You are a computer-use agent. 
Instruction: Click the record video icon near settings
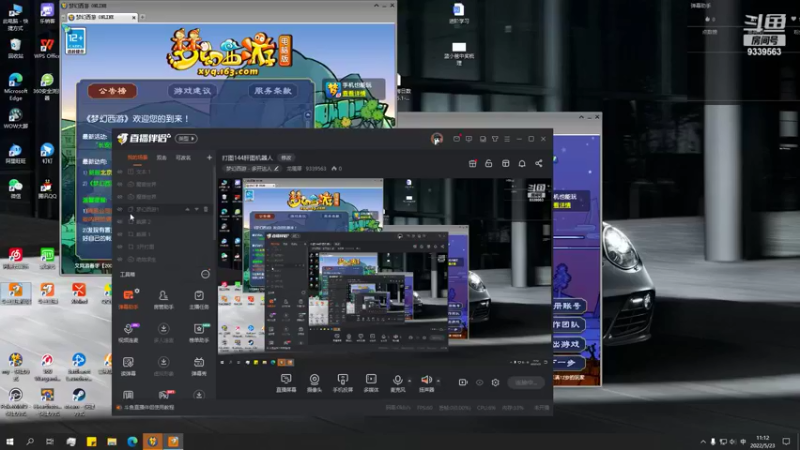click(463, 382)
